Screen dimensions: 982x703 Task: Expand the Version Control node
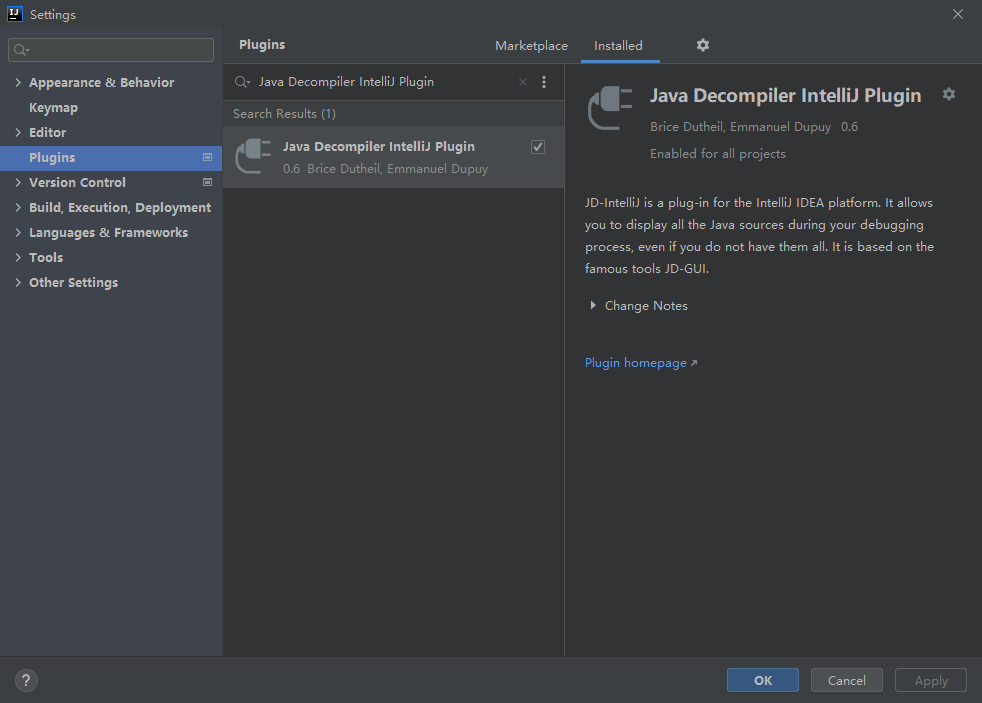(18, 182)
